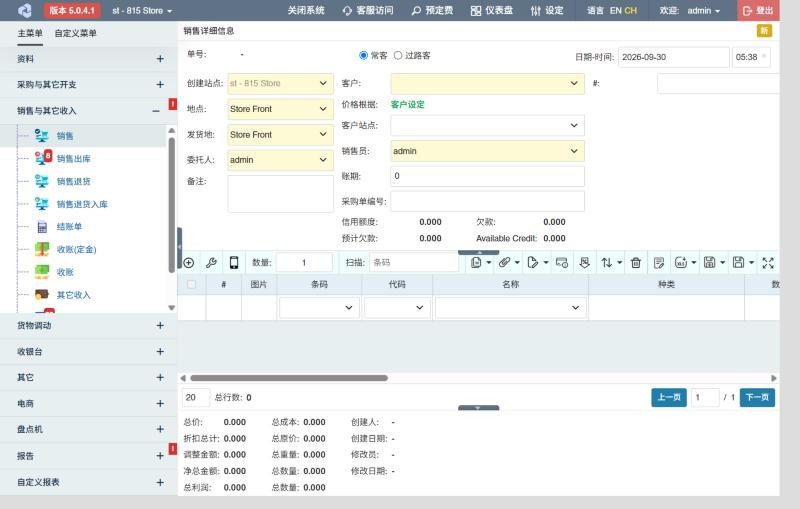Open 客服访问 in top menu

(x=368, y=10)
